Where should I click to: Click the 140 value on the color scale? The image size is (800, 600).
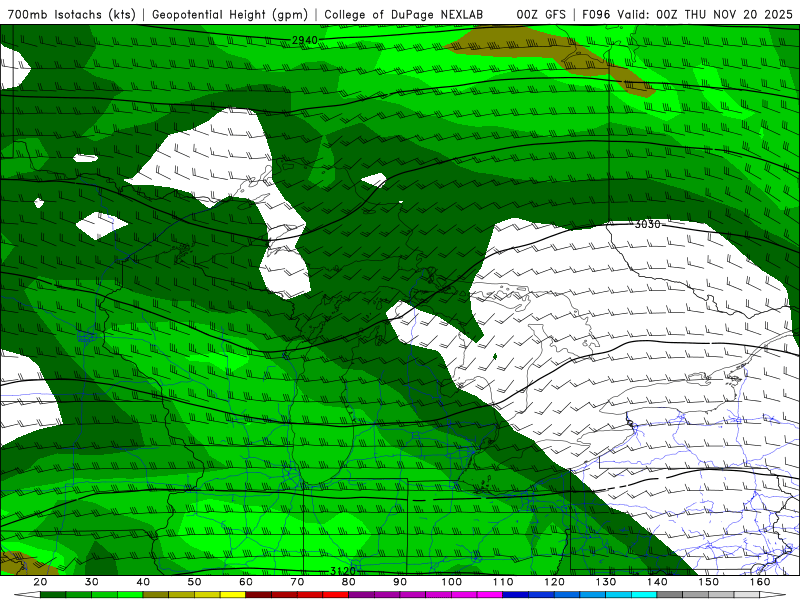click(657, 582)
